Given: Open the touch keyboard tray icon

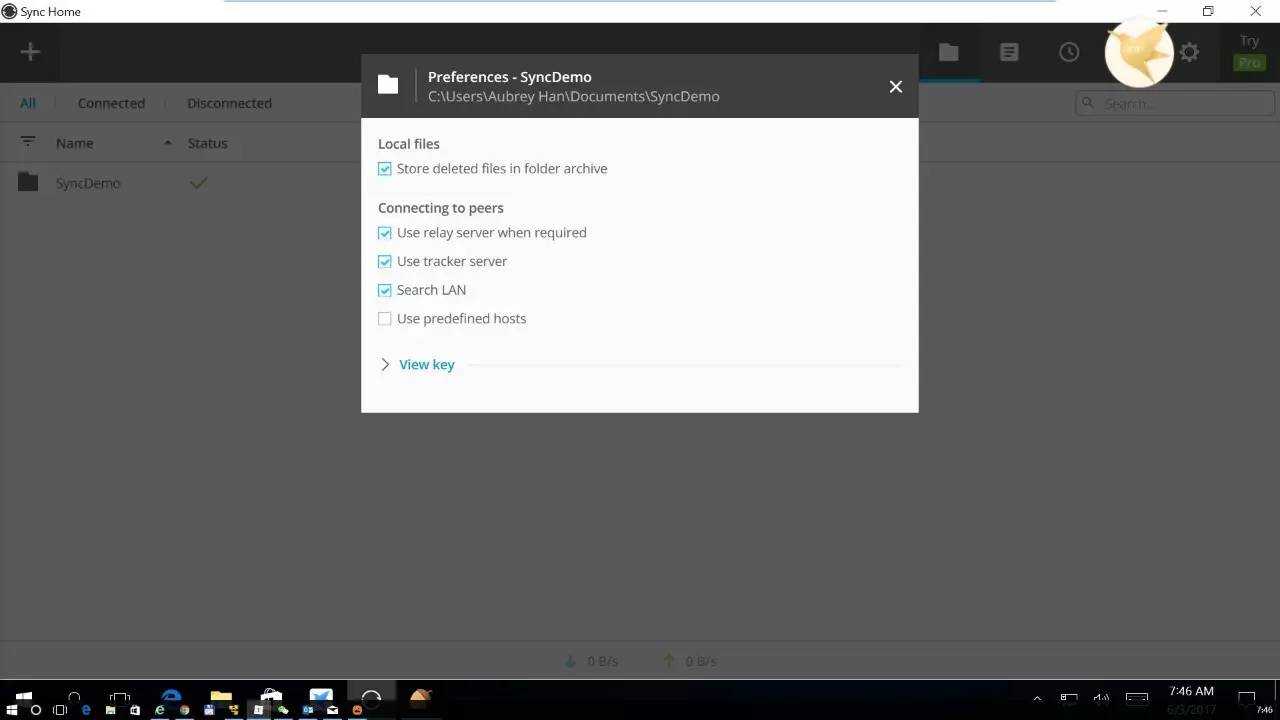Looking at the screenshot, I should (1137, 699).
